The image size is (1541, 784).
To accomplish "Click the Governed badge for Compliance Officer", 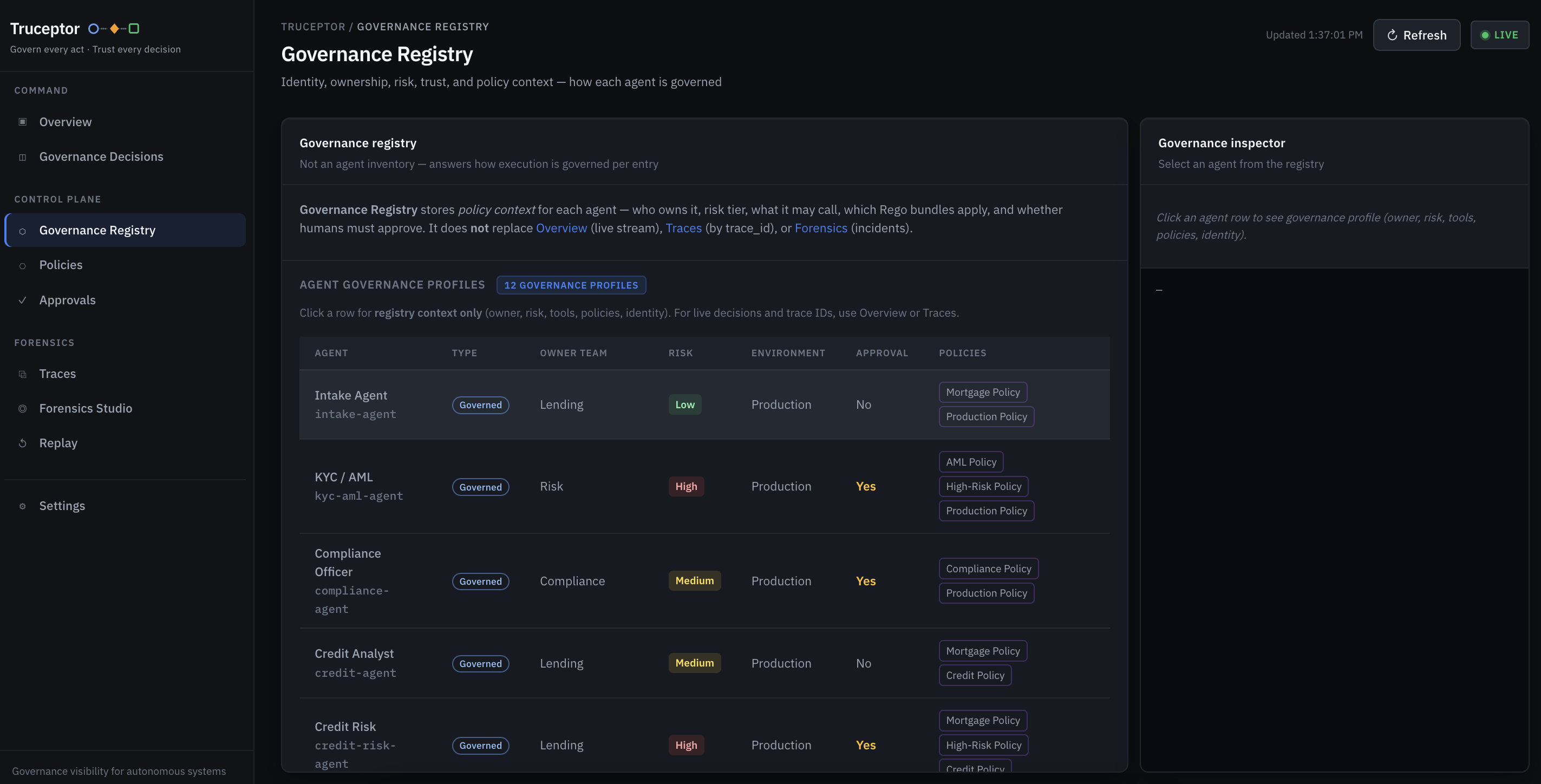I will (x=480, y=582).
